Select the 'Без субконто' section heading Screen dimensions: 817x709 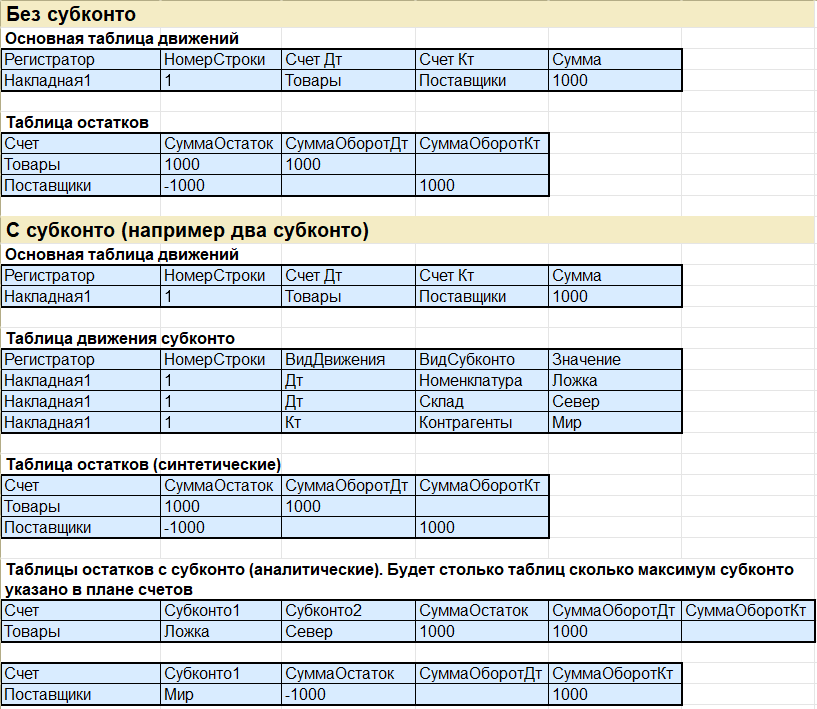point(71,15)
